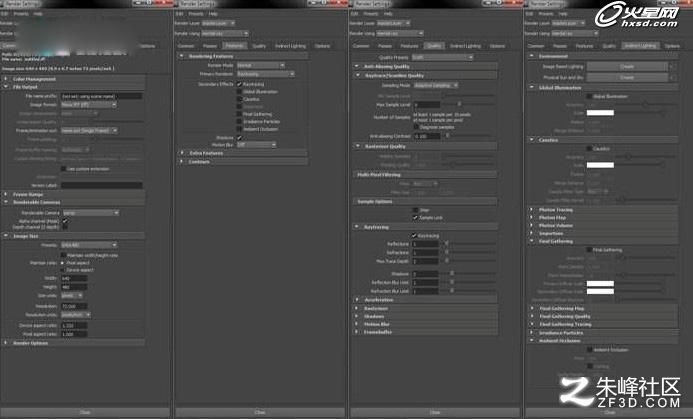This screenshot has height=419, width=693.
Task: Enable Diagnose samples checkbox in Quality window
Action: click(416, 127)
